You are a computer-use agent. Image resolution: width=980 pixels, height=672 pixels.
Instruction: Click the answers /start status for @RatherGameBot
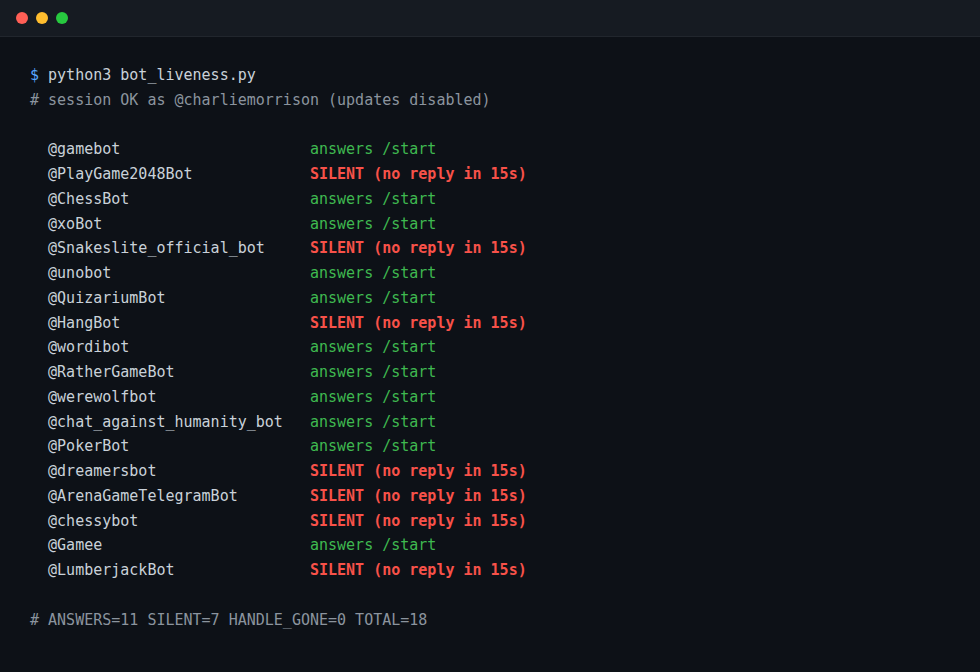point(373,372)
